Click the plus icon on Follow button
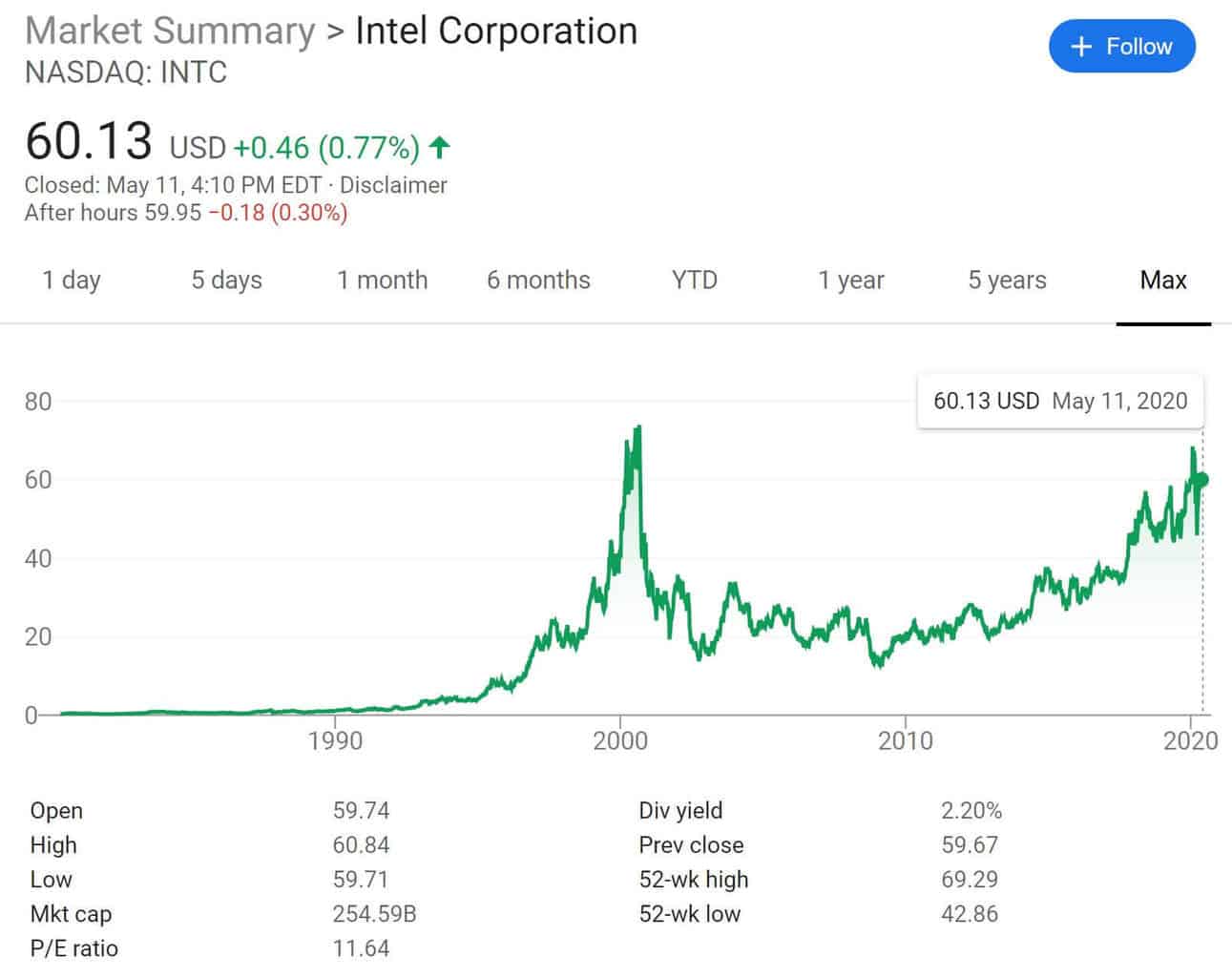The height and width of the screenshot is (977, 1232). [x=1081, y=46]
